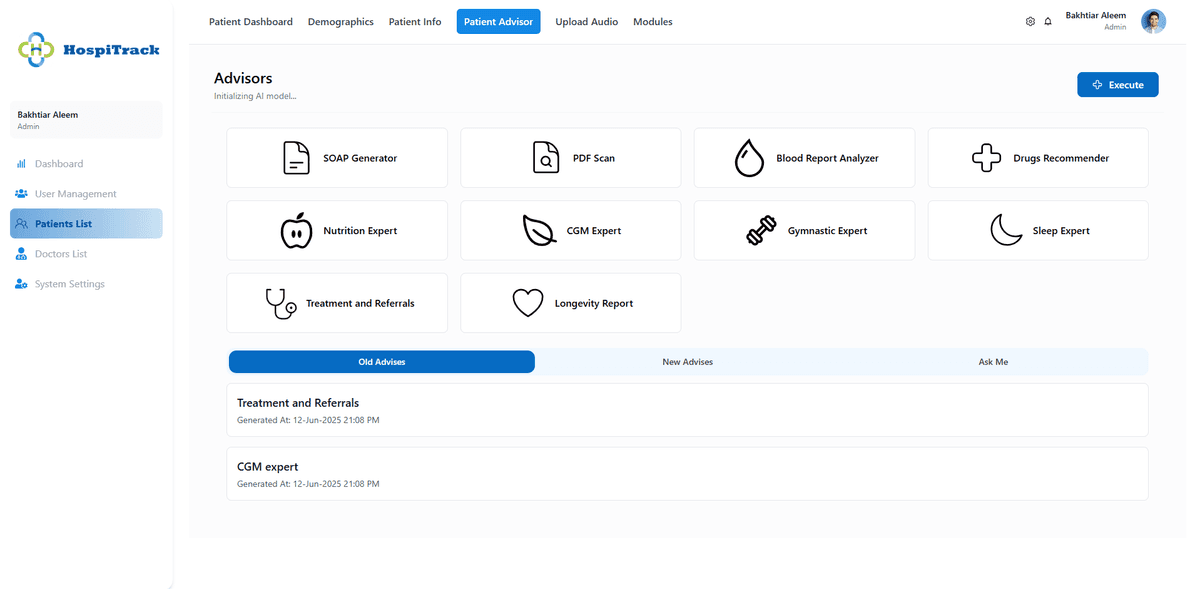
Task: Open settings via the gear icon
Action: (x=1030, y=21)
